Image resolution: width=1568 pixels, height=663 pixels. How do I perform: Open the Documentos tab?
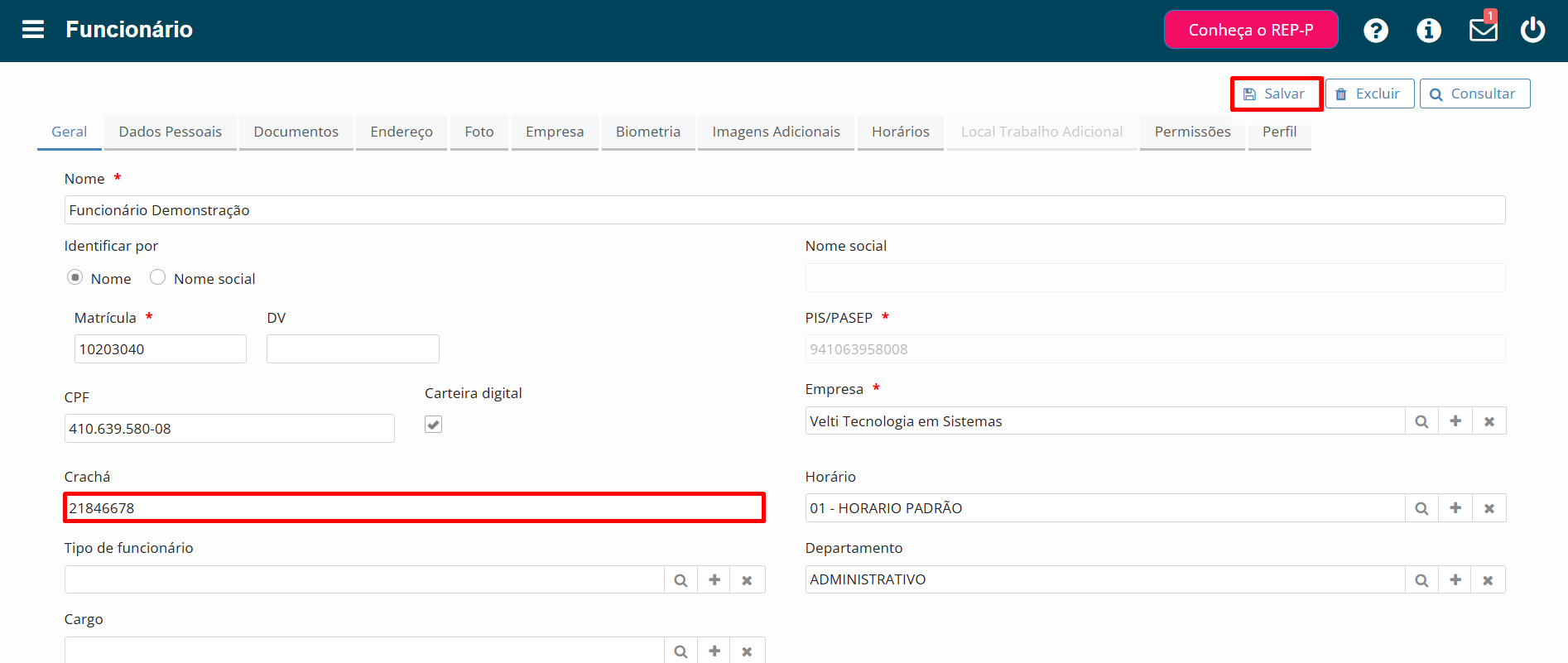[x=296, y=132]
